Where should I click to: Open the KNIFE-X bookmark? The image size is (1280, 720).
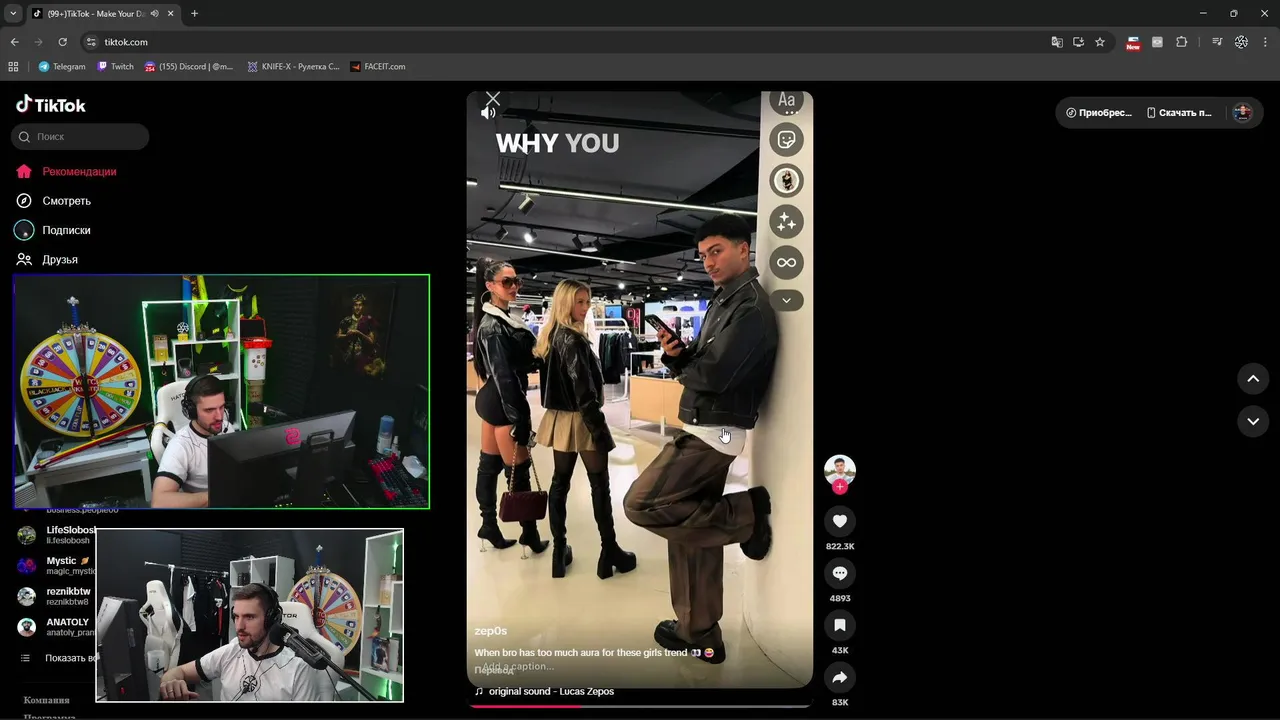[293, 66]
